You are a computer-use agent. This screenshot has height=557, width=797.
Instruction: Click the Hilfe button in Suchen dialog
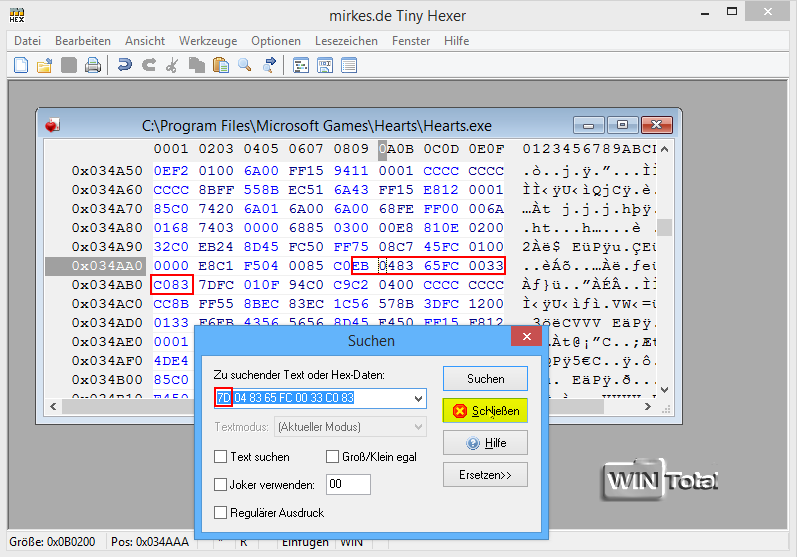tap(485, 443)
